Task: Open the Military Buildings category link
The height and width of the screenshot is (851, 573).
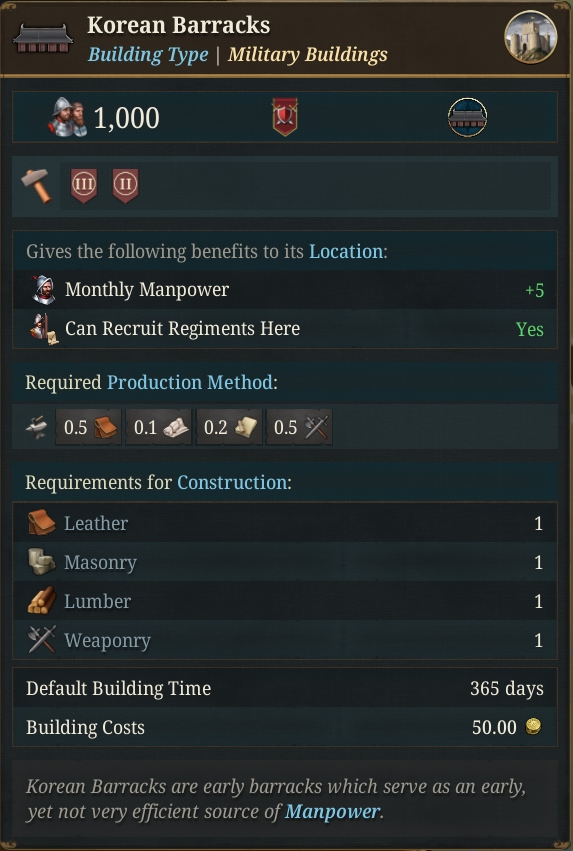Action: [x=308, y=55]
